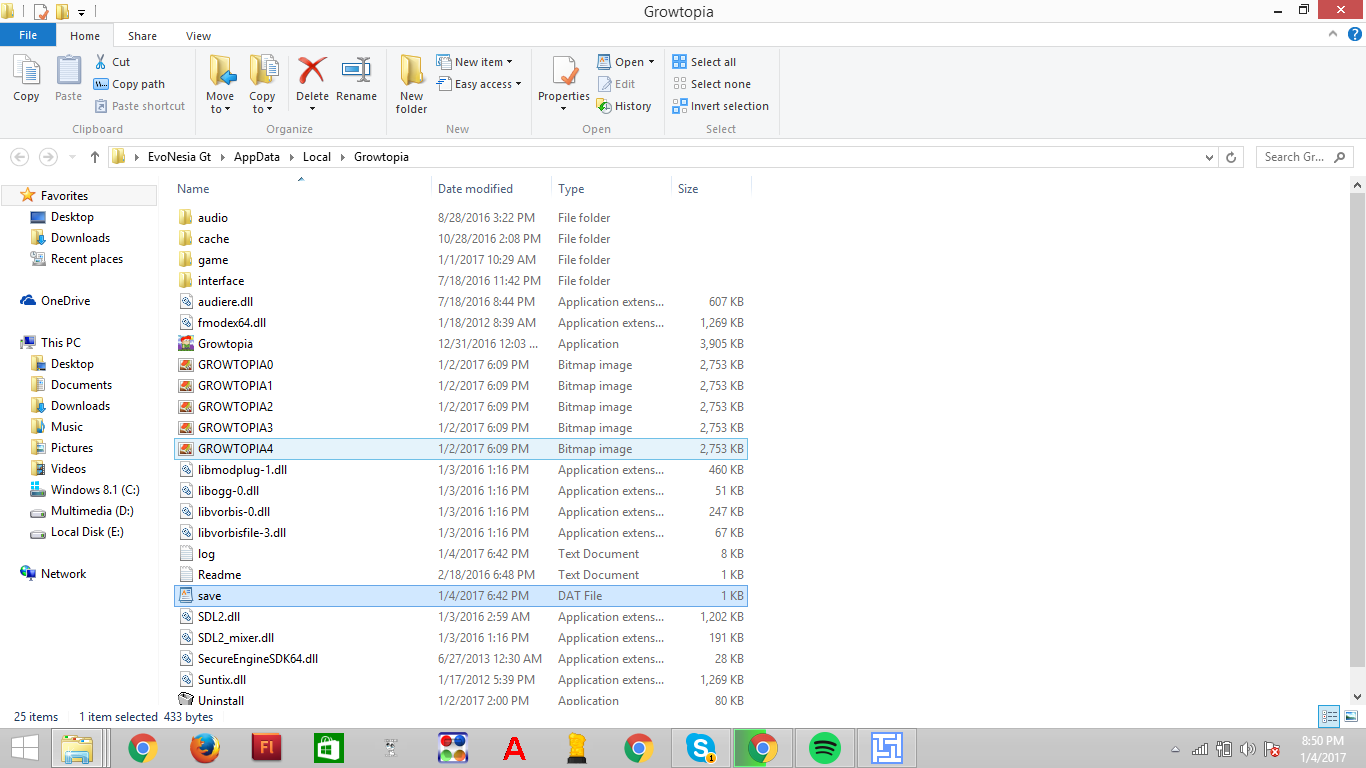Go up one folder level
This screenshot has width=1366, height=768.
[x=95, y=157]
